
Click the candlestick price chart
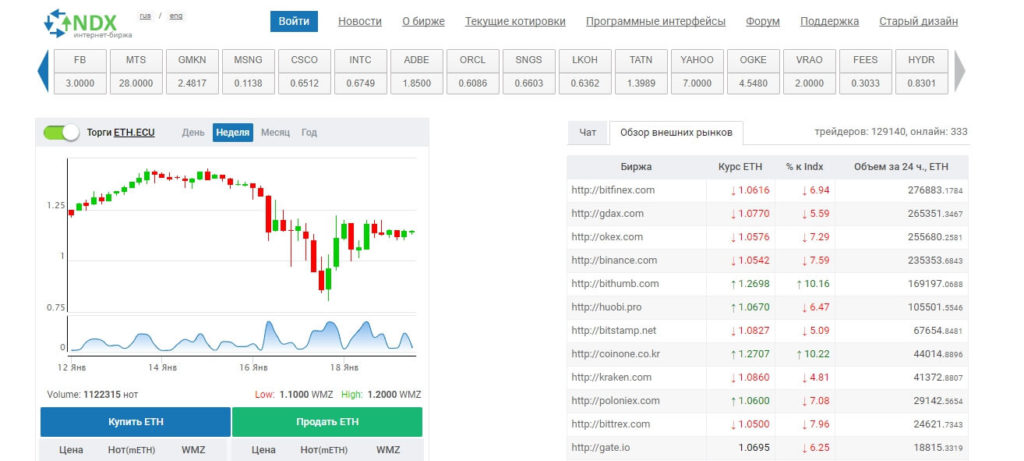(x=242, y=235)
